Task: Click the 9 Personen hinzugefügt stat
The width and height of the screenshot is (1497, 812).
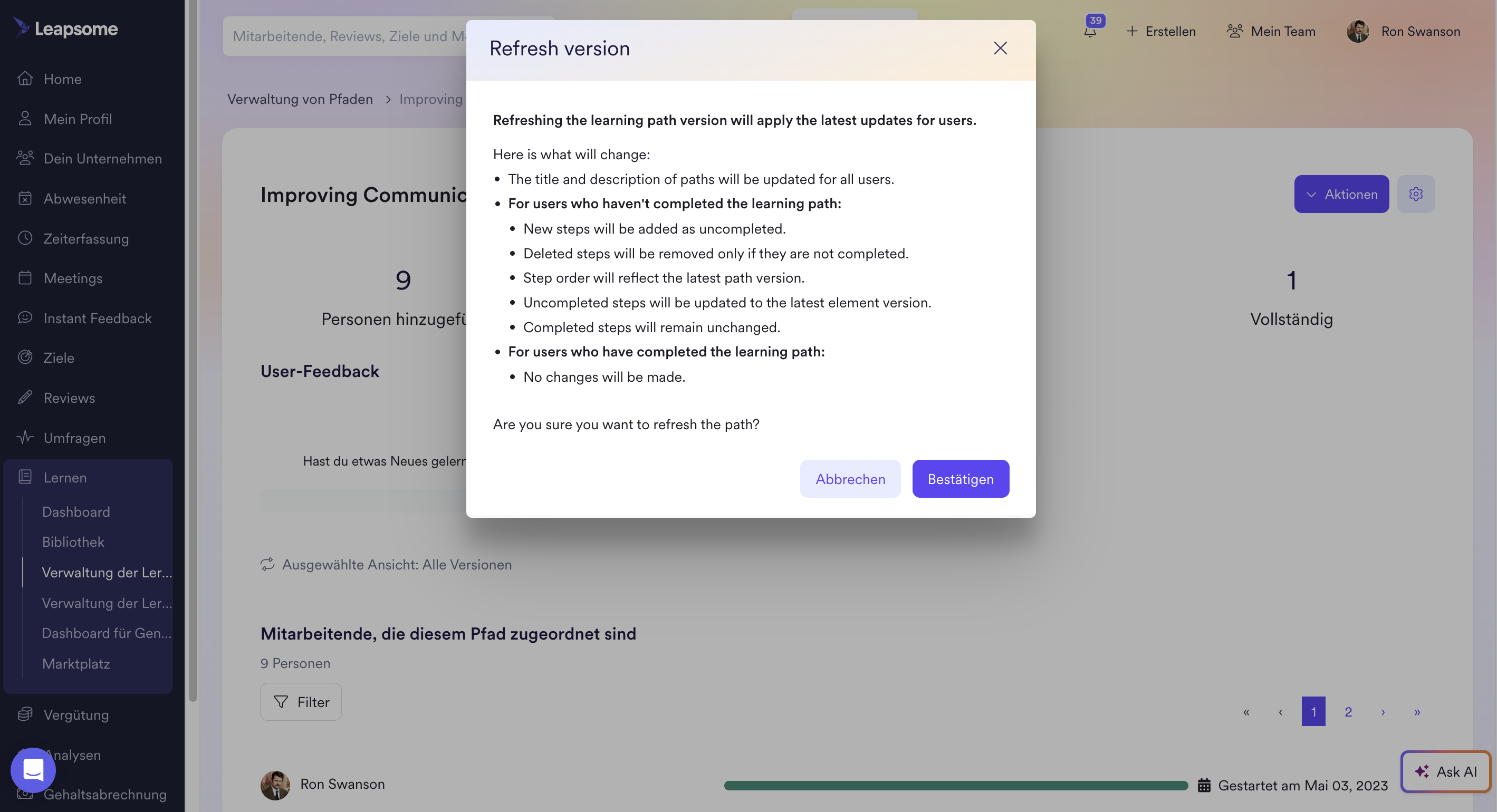Action: click(x=402, y=281)
